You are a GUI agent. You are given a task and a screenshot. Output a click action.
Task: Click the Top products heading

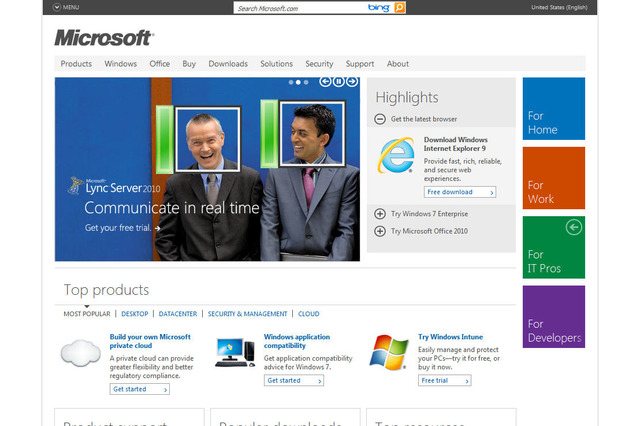click(x=107, y=290)
